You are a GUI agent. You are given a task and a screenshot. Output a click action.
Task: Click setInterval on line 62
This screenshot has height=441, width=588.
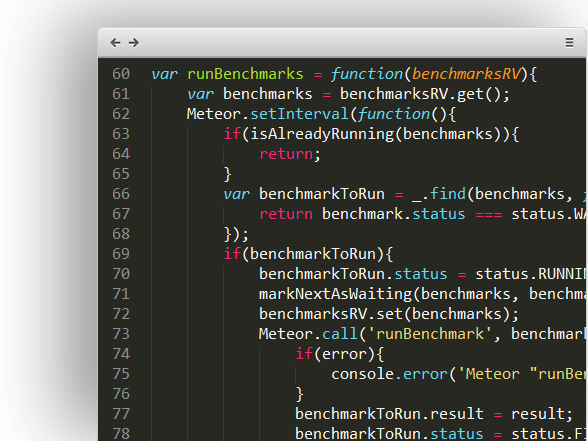point(299,114)
